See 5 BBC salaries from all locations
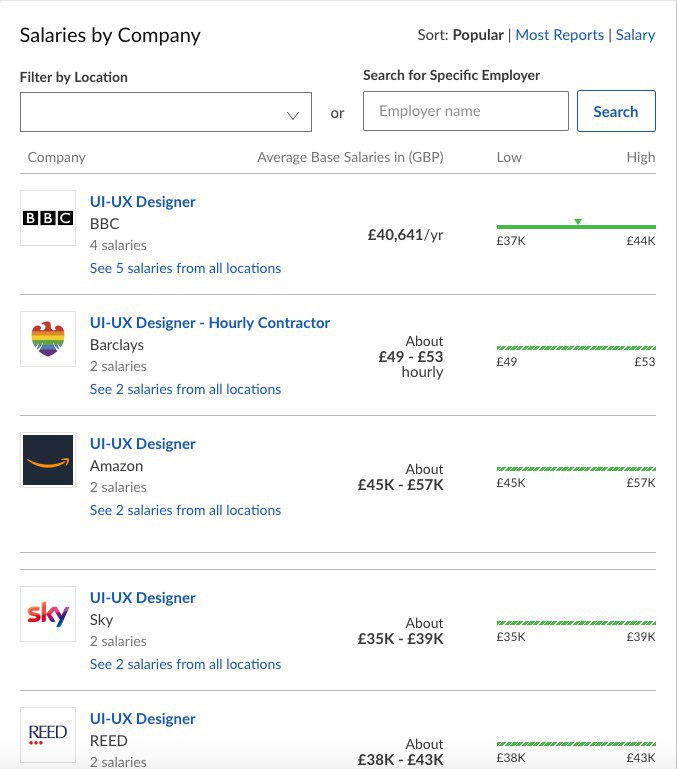The width and height of the screenshot is (677, 769). pos(185,268)
